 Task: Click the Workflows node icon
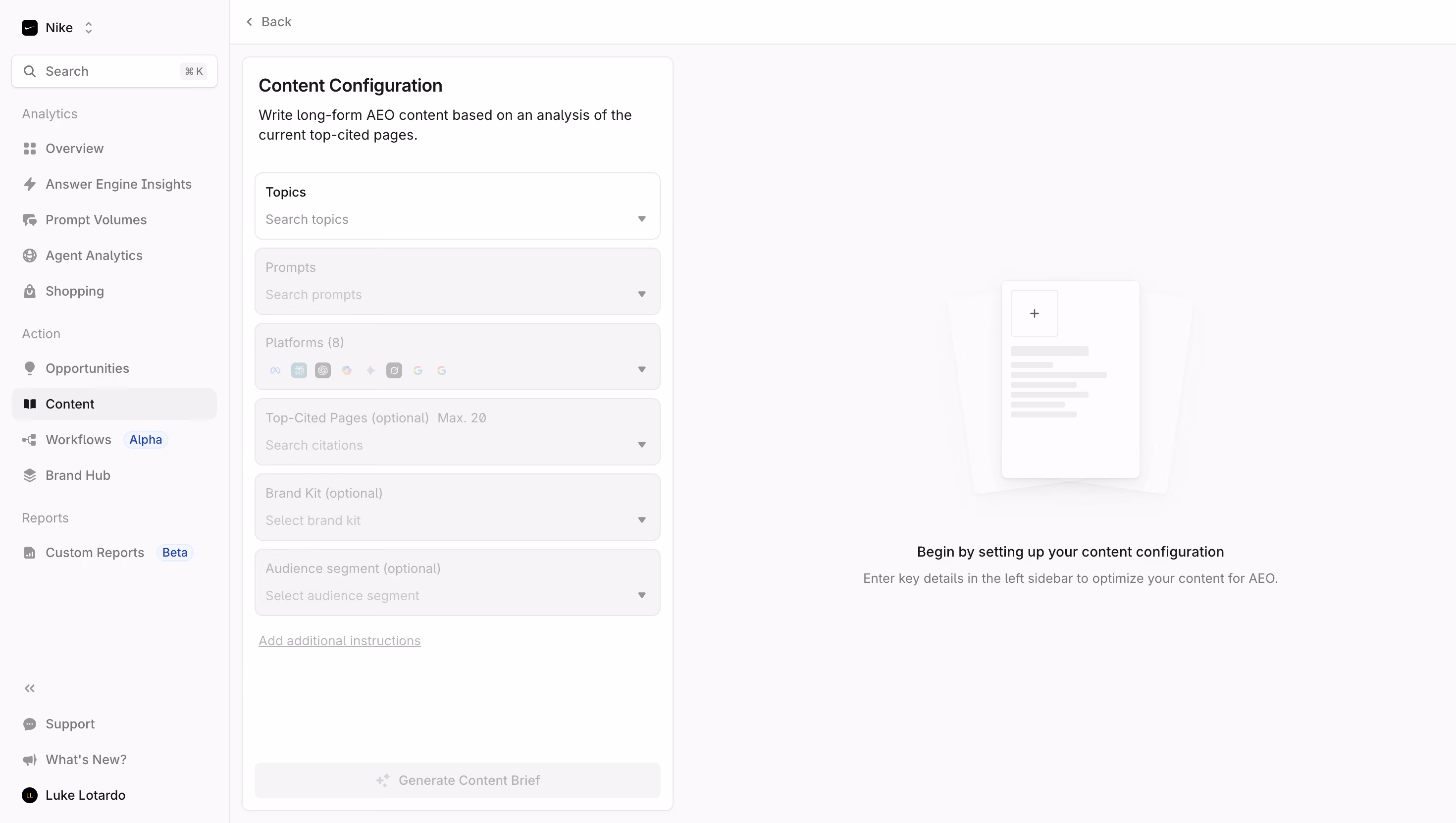pyautogui.click(x=29, y=440)
